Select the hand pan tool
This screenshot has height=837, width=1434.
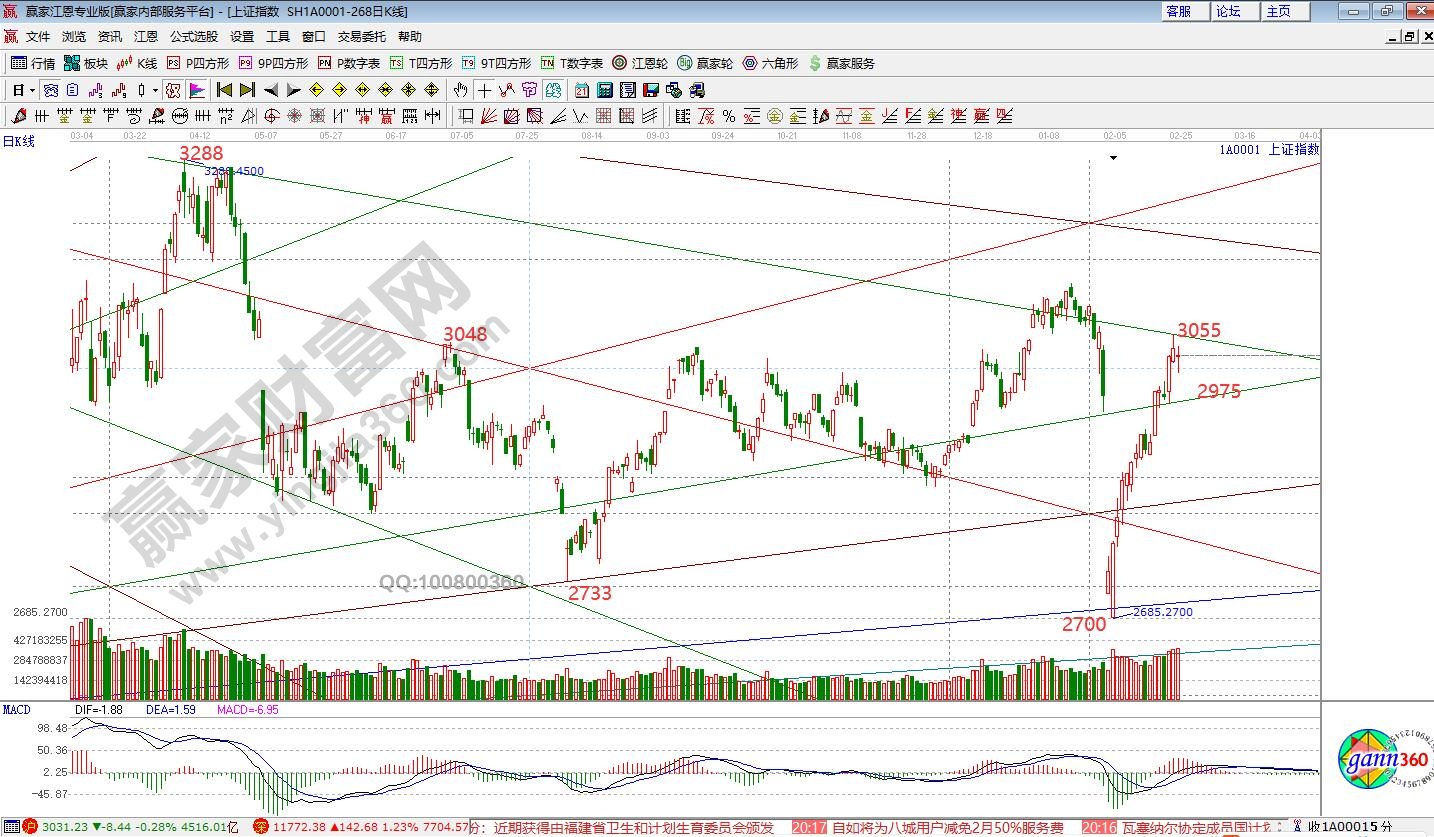coord(461,90)
